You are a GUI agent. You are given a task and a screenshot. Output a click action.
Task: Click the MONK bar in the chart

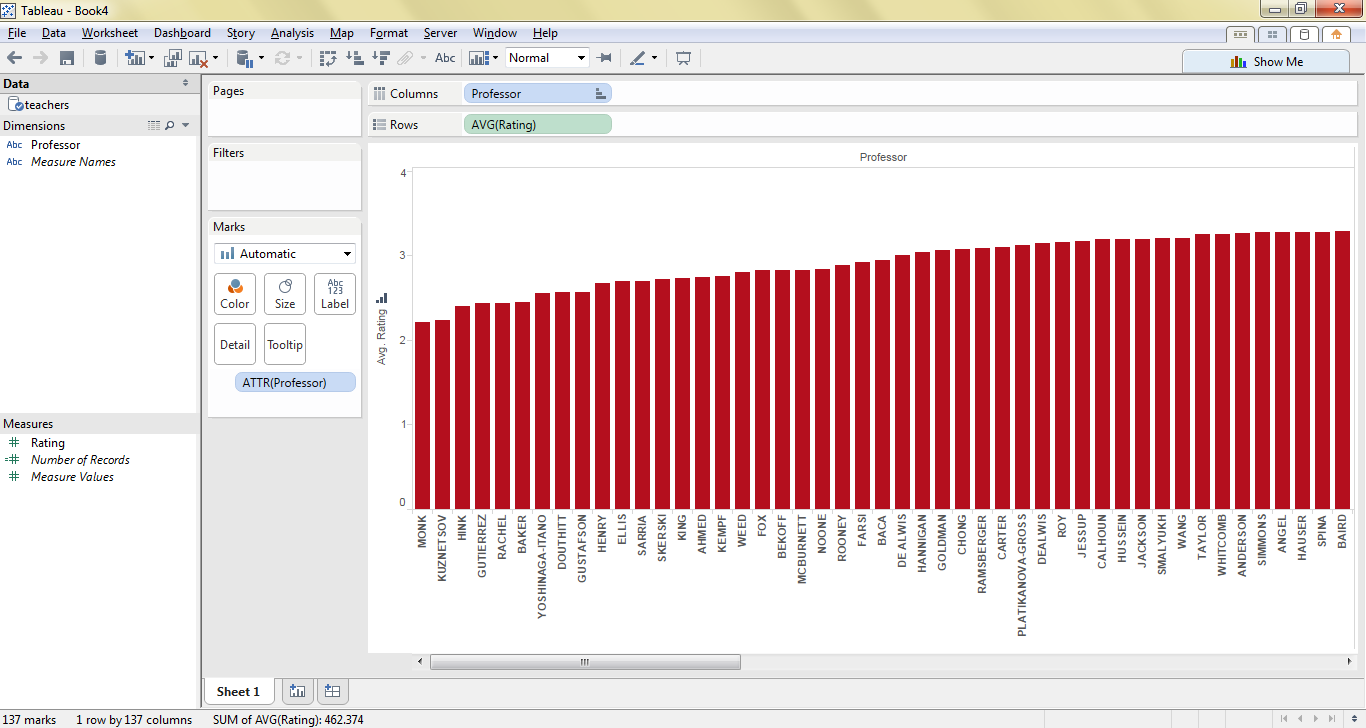coord(422,415)
